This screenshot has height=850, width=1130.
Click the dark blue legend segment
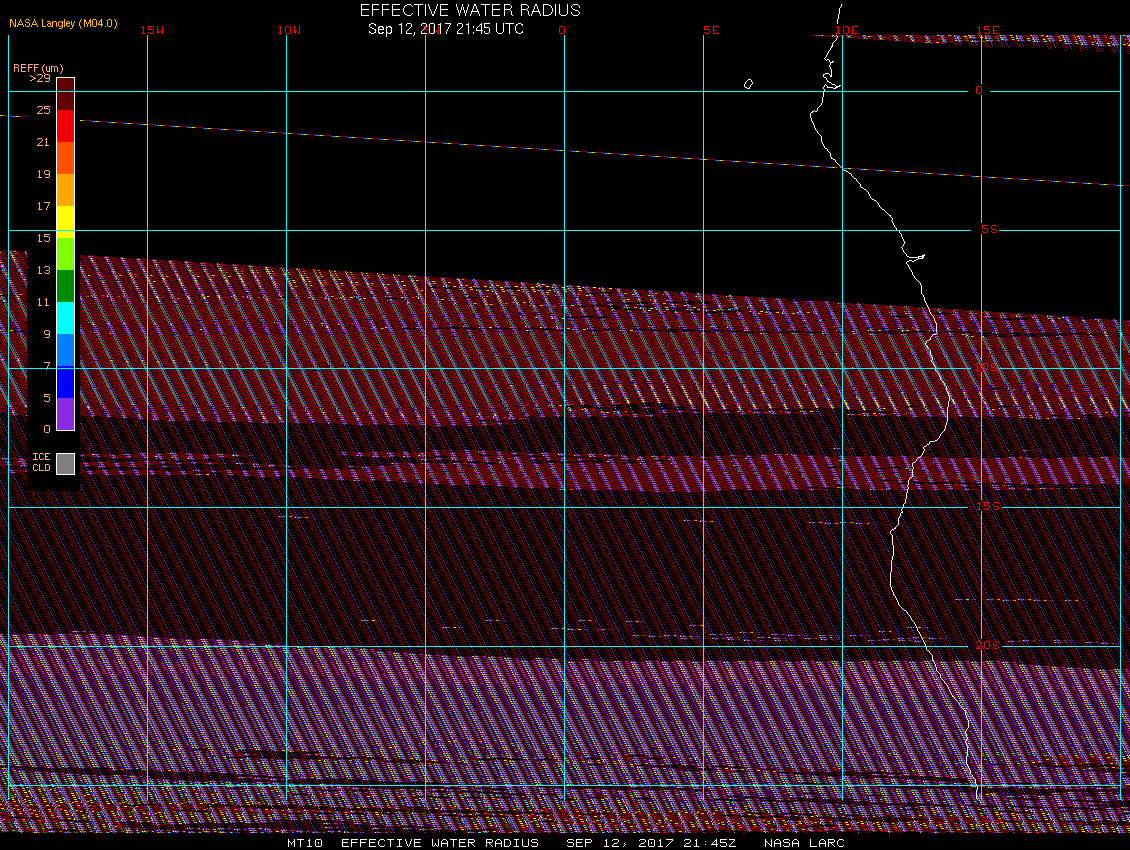click(x=66, y=382)
